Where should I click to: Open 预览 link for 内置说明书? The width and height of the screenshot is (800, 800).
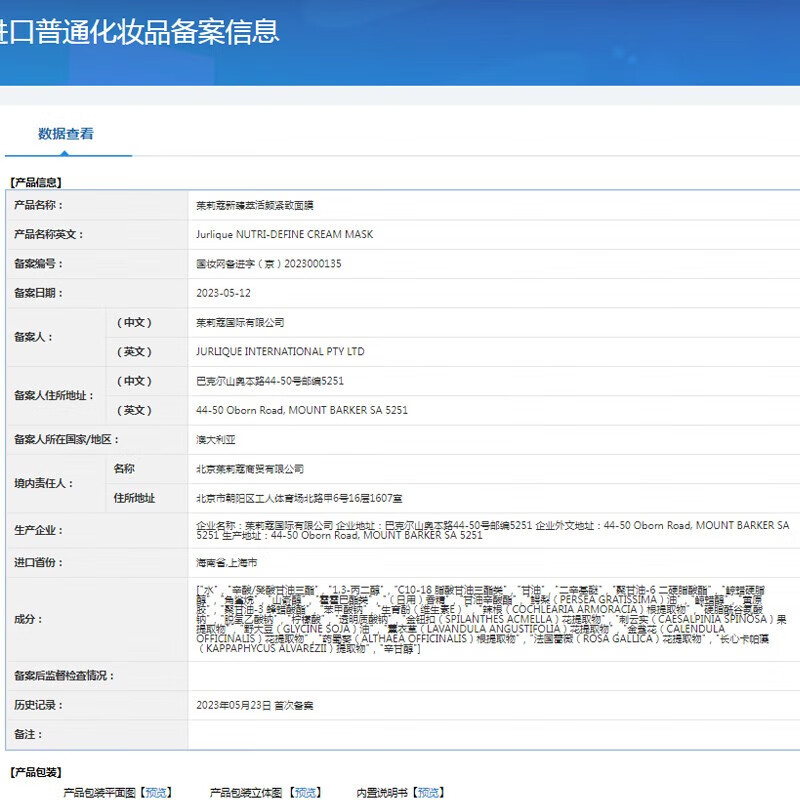[428, 792]
